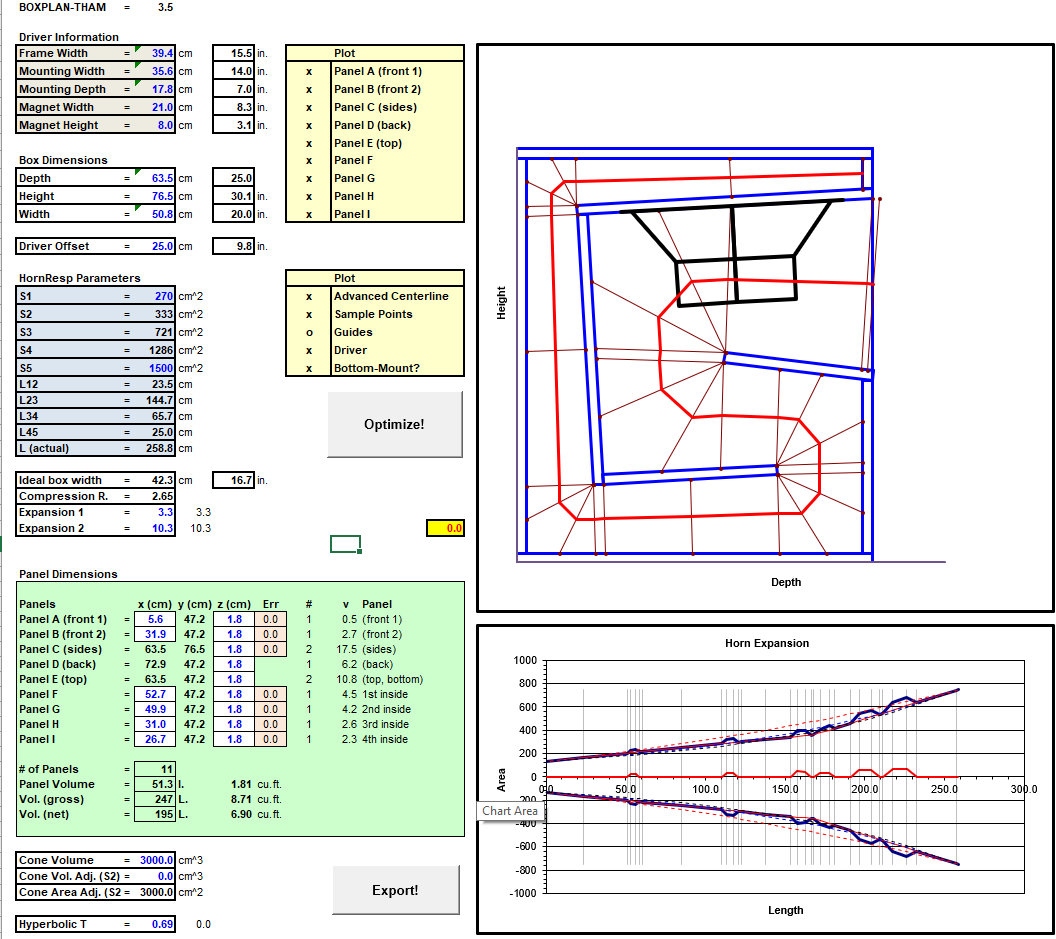
Task: Click Cone Area Adj. value 3000.0
Action: (x=154, y=893)
